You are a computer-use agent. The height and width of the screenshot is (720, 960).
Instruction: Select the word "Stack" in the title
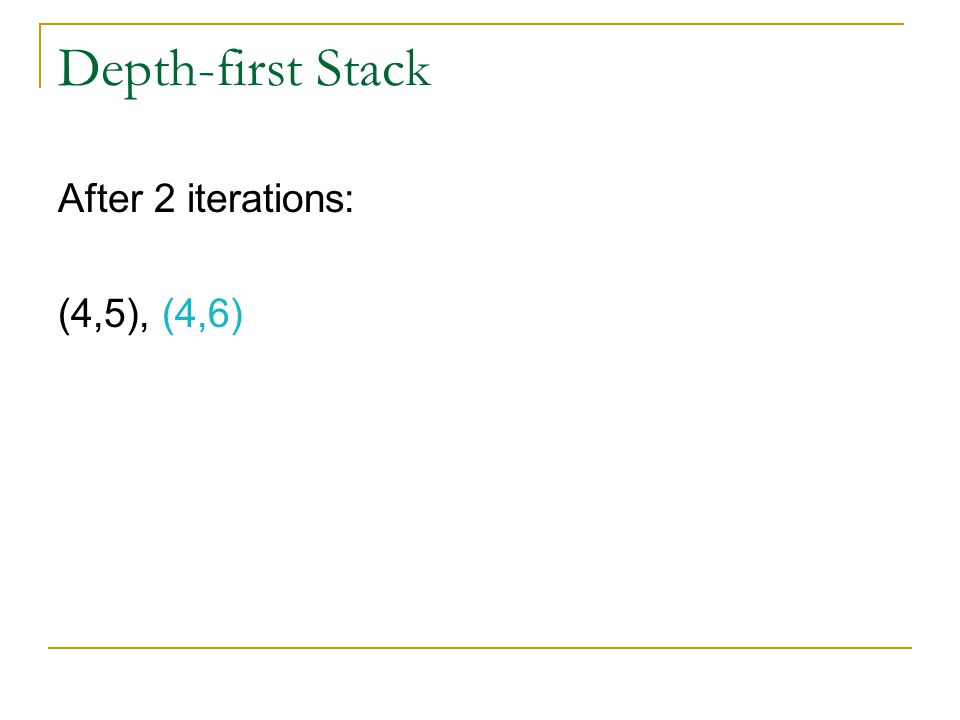373,68
